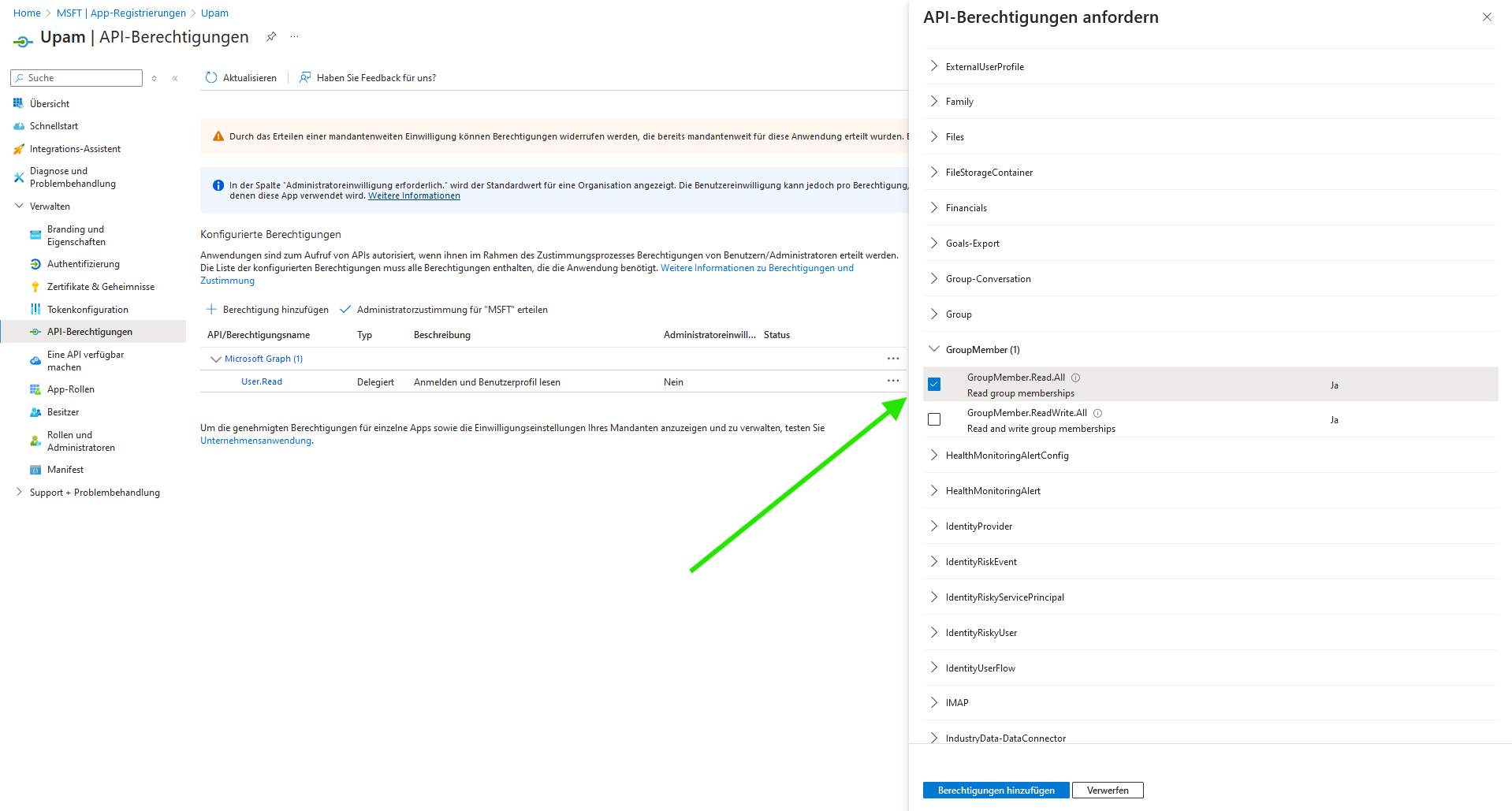Click the pin icon next to page title
The height and width of the screenshot is (811, 1512).
[271, 36]
